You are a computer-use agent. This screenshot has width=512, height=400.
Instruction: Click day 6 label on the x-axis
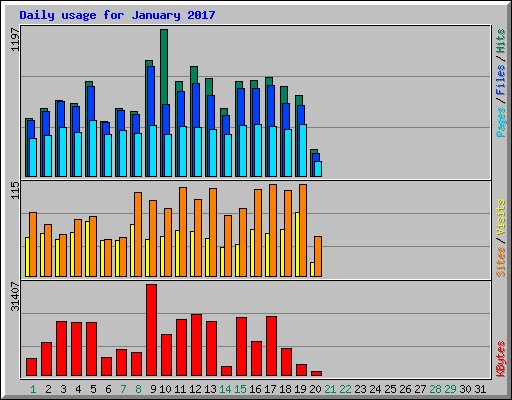point(108,389)
